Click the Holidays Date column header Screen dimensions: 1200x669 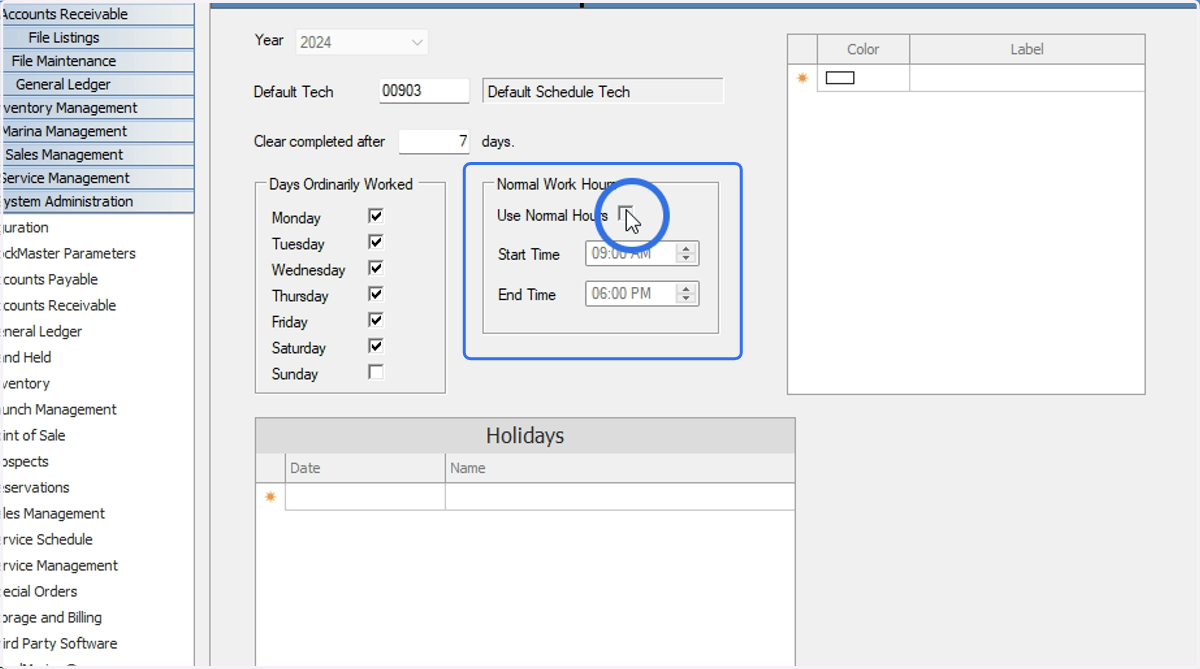click(365, 468)
